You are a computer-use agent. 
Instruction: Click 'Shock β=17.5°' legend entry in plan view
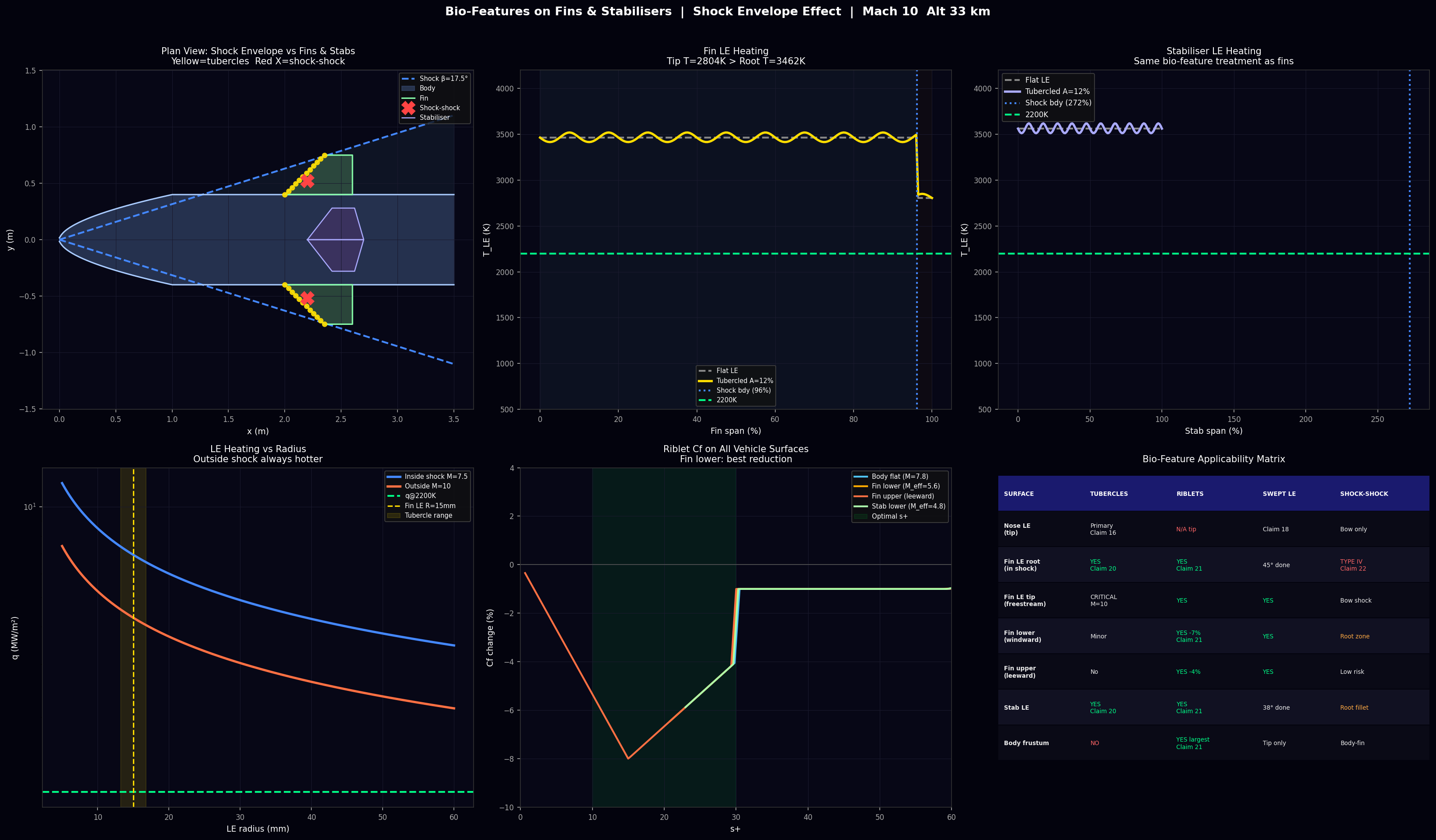[435, 79]
